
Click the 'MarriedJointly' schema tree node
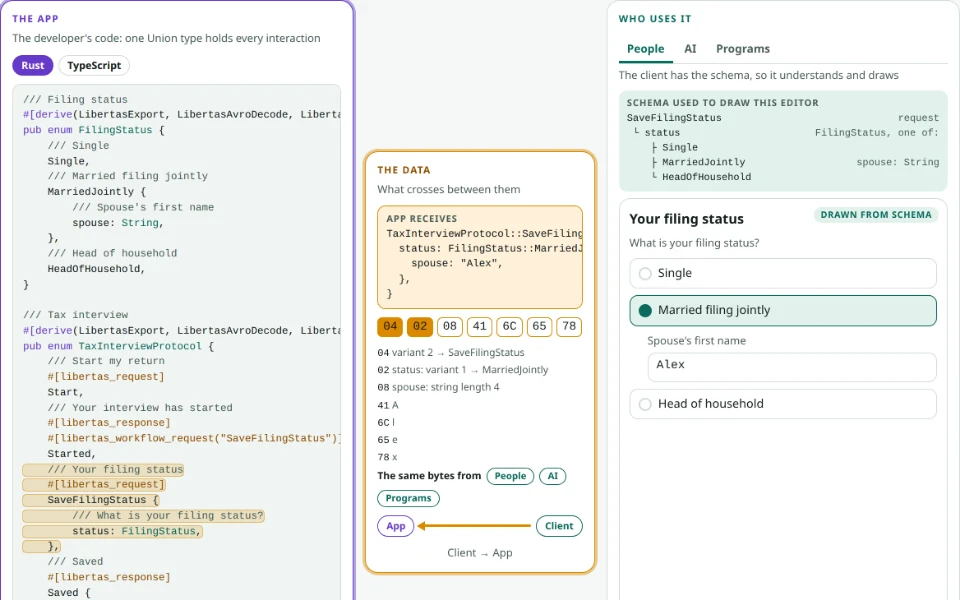[x=703, y=162]
